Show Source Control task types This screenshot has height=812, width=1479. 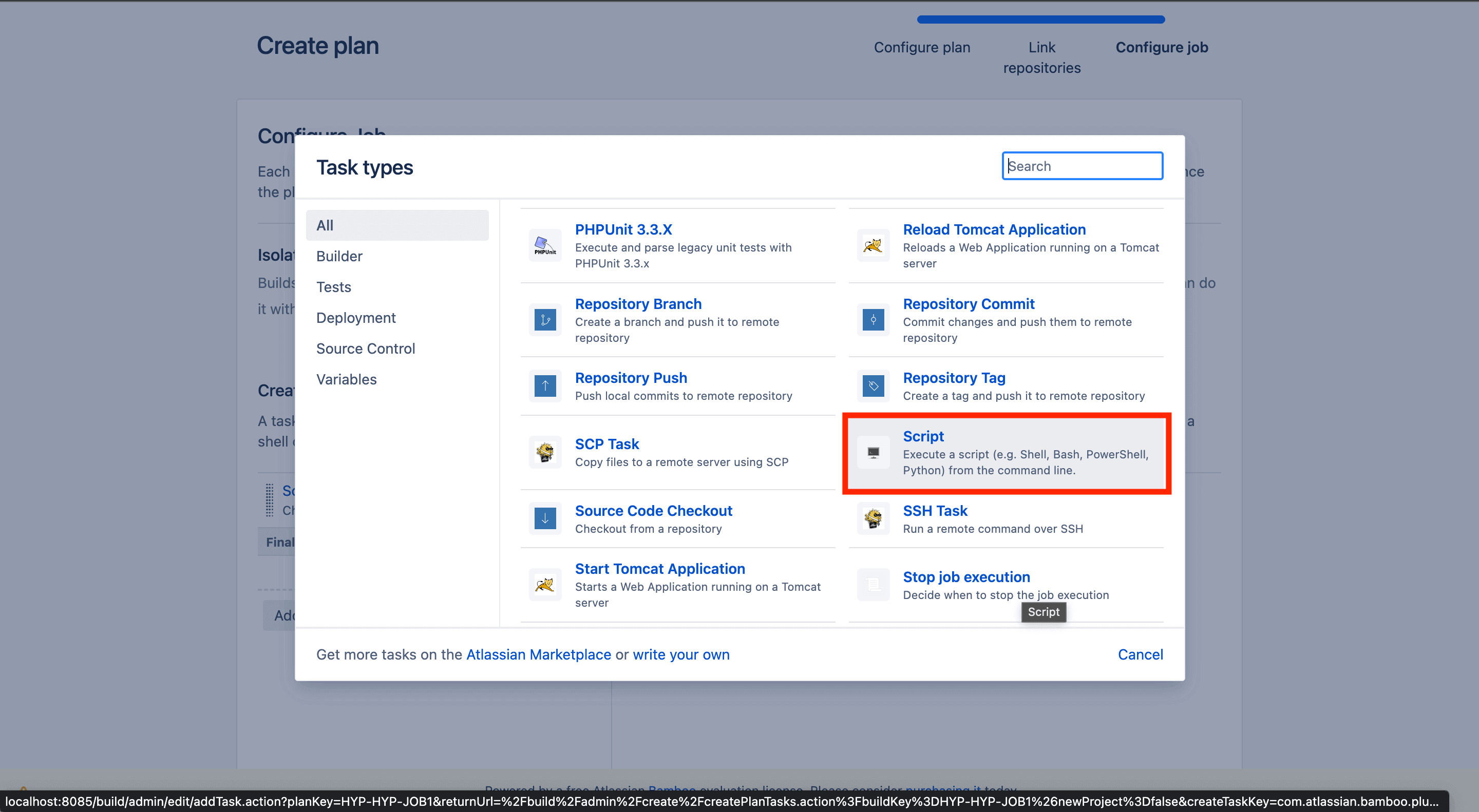coord(365,349)
